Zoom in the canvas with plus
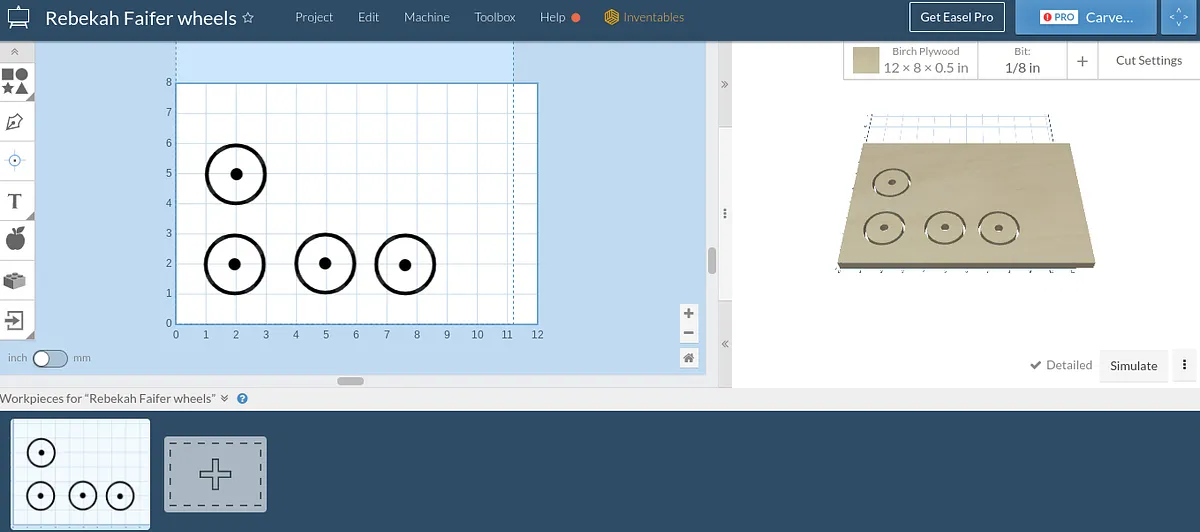The width and height of the screenshot is (1200, 532). 688,313
